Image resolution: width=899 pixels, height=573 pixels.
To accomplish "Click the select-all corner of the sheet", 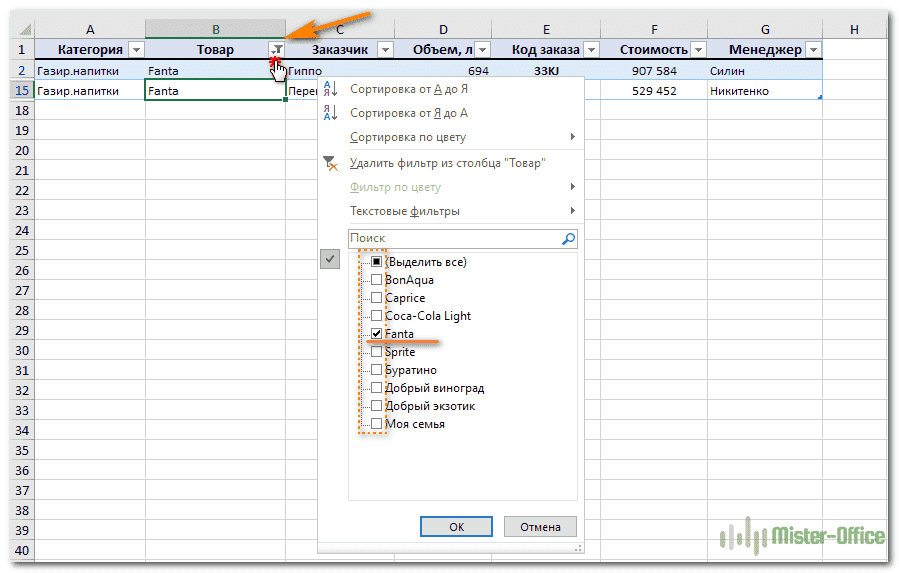I will pos(20,30).
